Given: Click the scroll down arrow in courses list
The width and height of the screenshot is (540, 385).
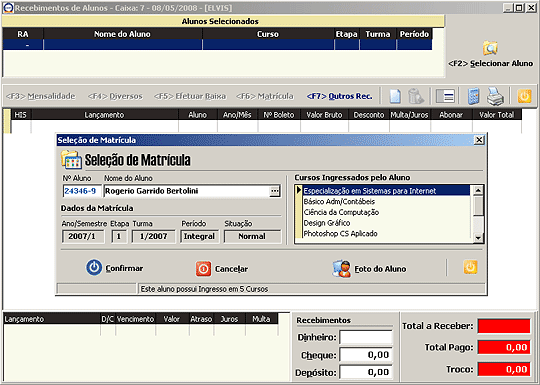Looking at the screenshot, I should [478, 238].
